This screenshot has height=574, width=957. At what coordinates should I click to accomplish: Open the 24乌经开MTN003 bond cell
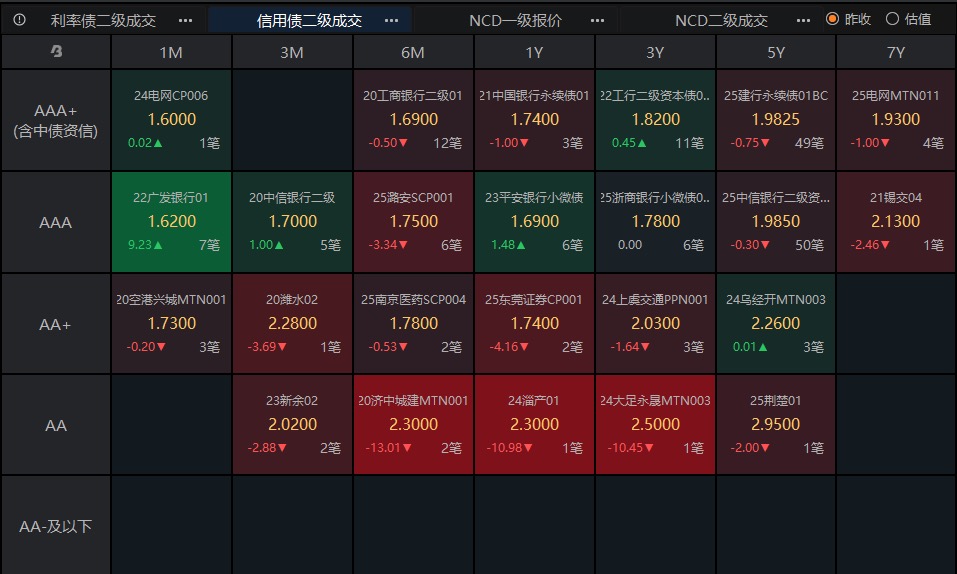(776, 324)
